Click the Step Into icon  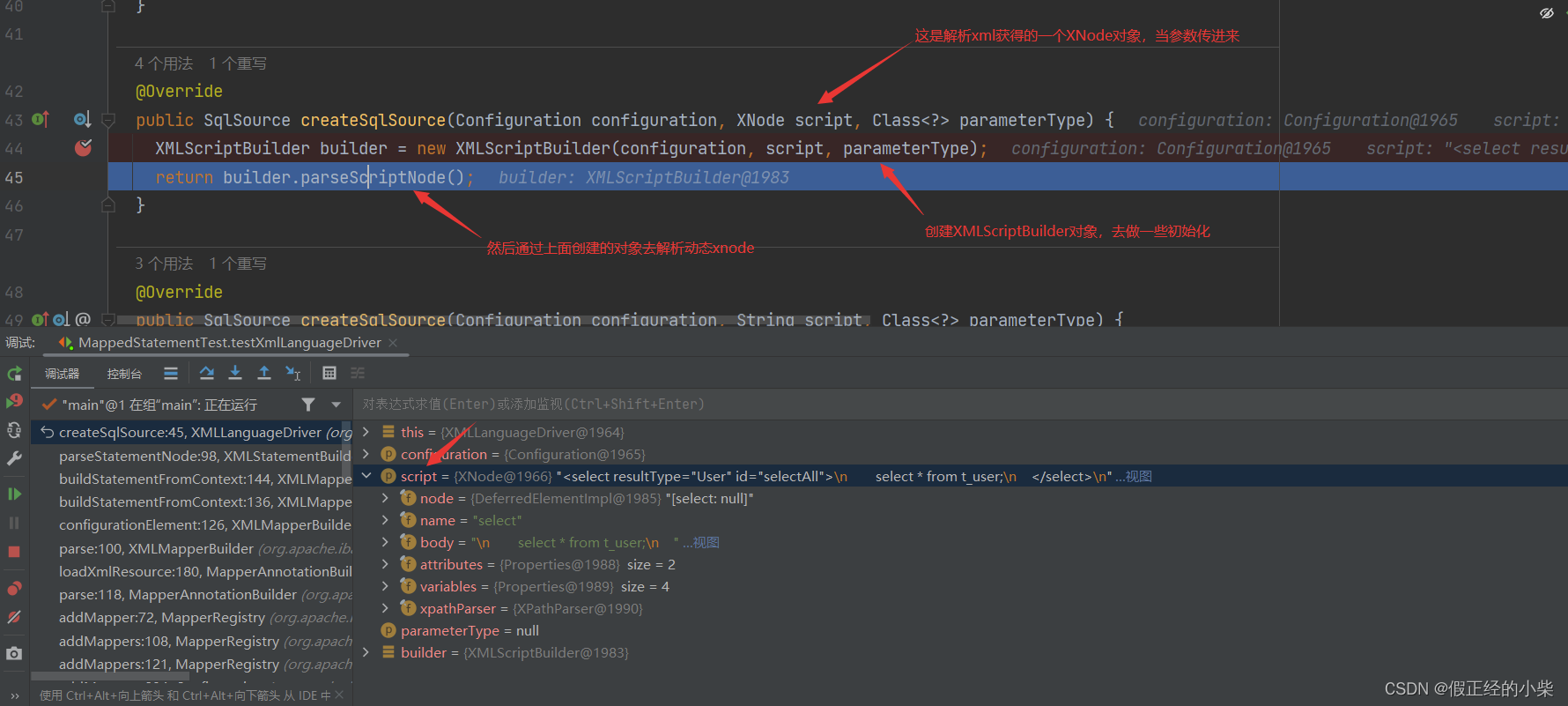point(235,374)
